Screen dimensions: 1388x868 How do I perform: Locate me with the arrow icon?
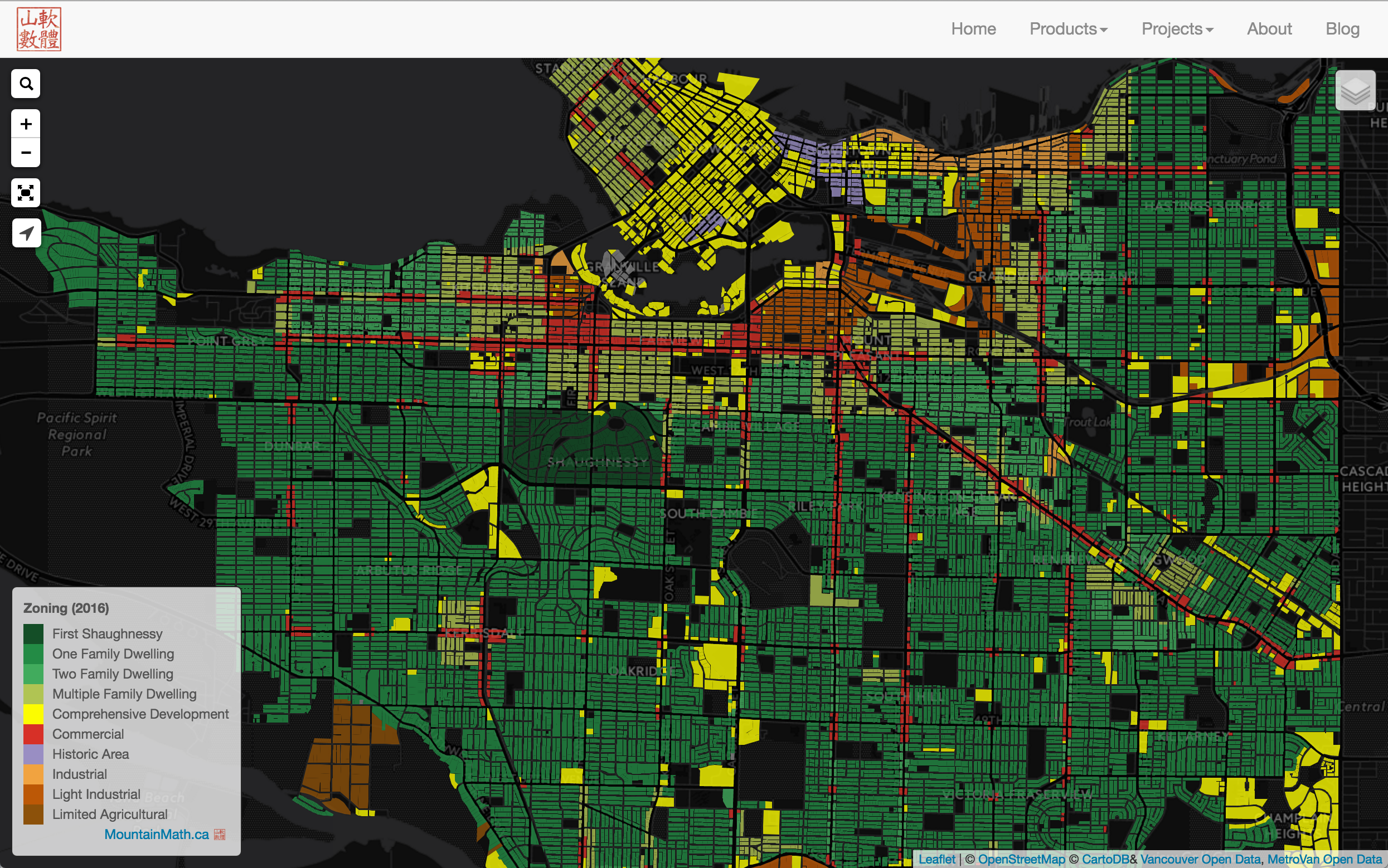pyautogui.click(x=26, y=233)
